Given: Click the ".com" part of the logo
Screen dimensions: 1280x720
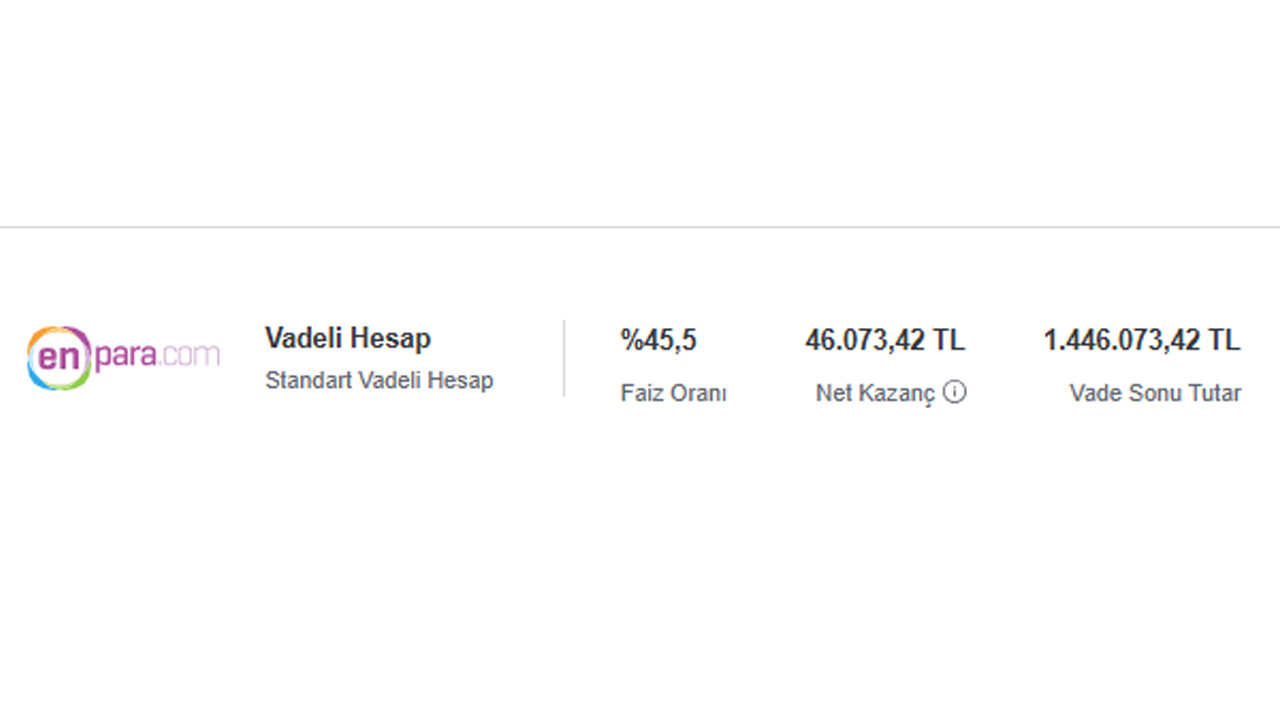Looking at the screenshot, I should point(188,354).
